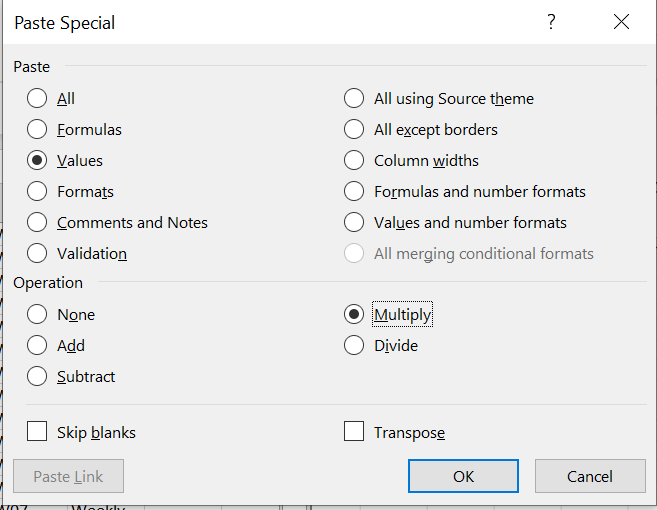Select Values and number formats

pyautogui.click(x=354, y=222)
